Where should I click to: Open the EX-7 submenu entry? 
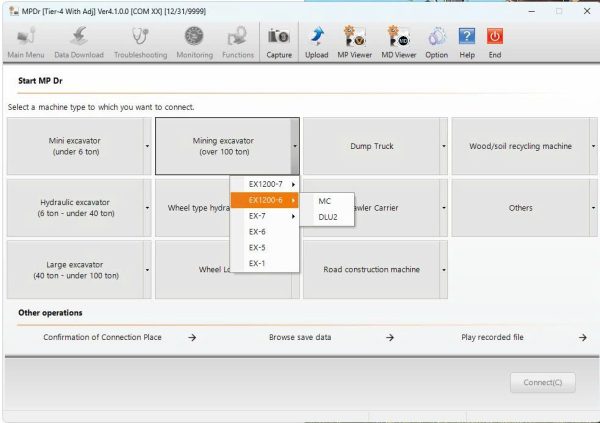[264, 216]
